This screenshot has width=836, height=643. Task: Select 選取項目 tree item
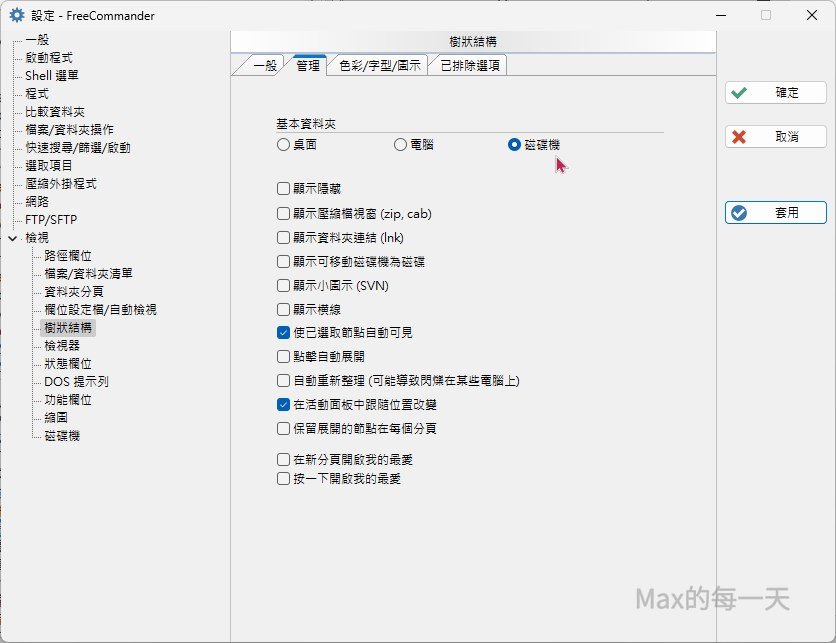[x=49, y=166]
